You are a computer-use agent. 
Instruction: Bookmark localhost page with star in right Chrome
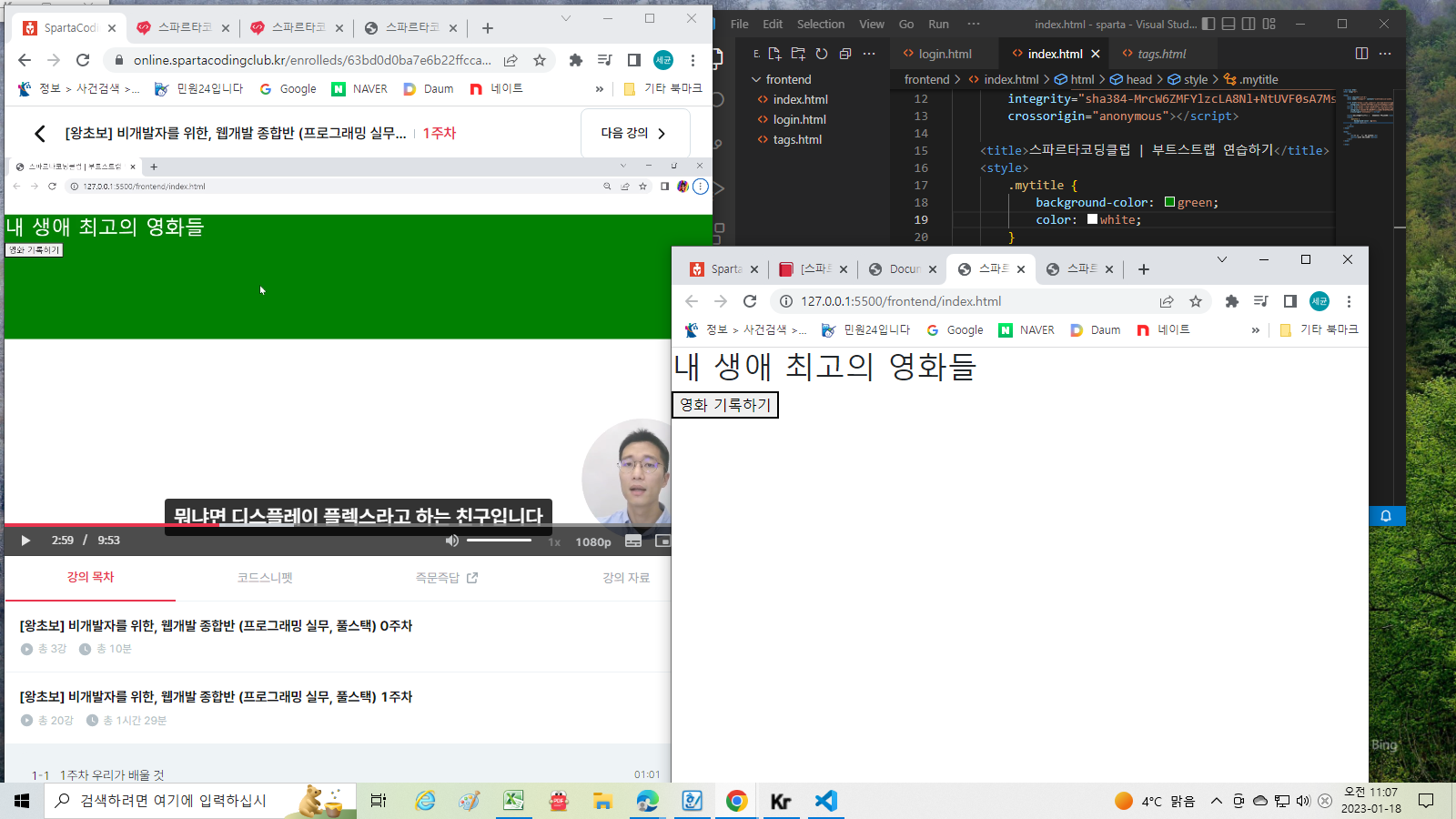tap(1196, 301)
